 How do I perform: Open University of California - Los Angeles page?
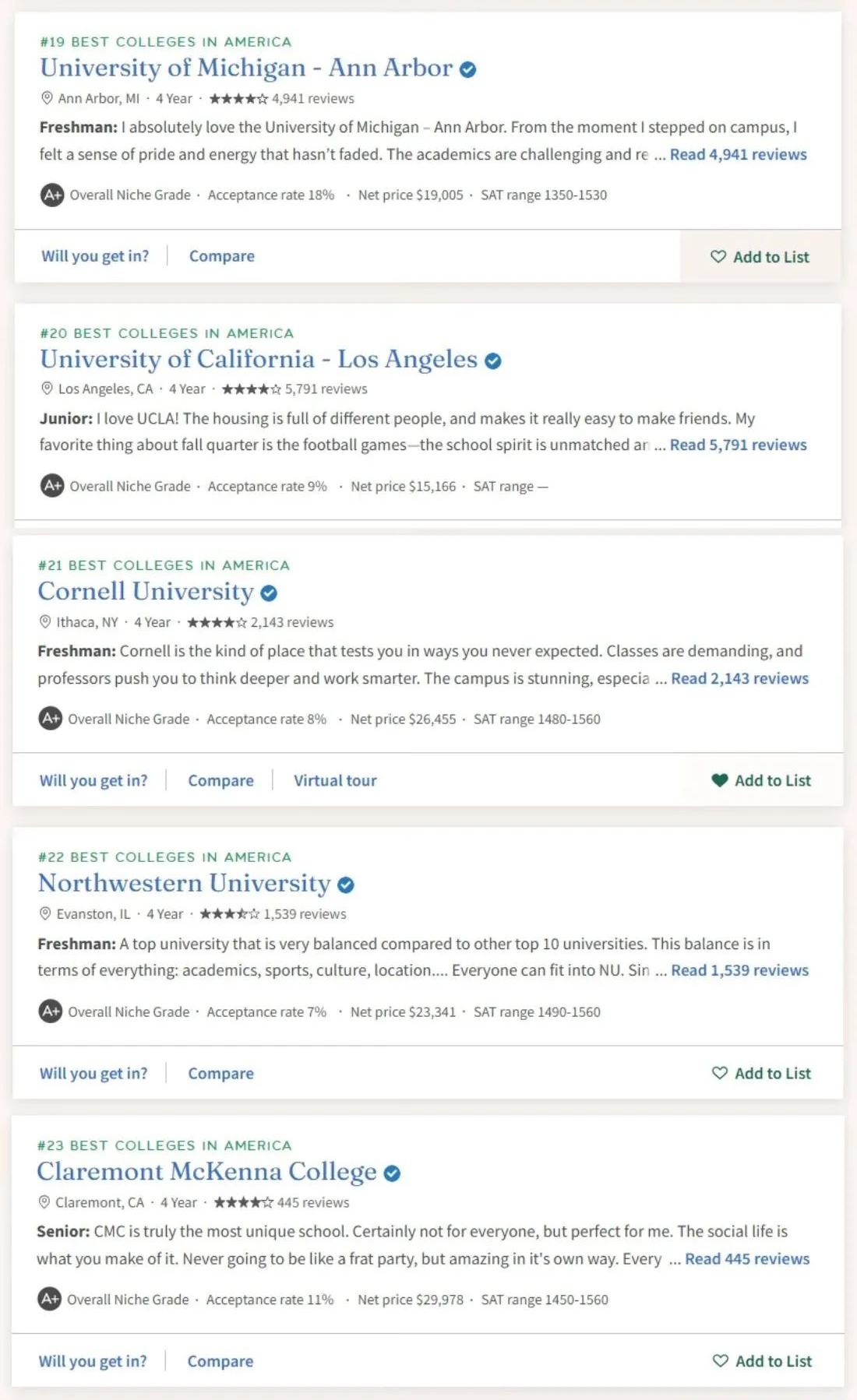(x=259, y=359)
